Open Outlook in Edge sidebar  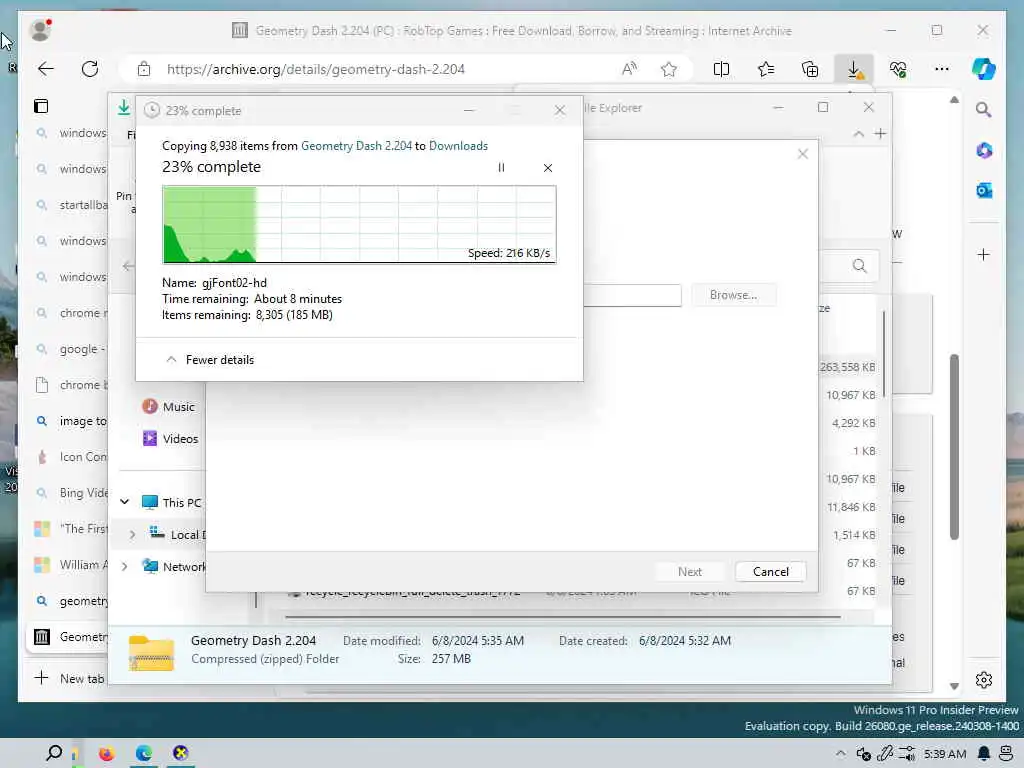coord(984,191)
